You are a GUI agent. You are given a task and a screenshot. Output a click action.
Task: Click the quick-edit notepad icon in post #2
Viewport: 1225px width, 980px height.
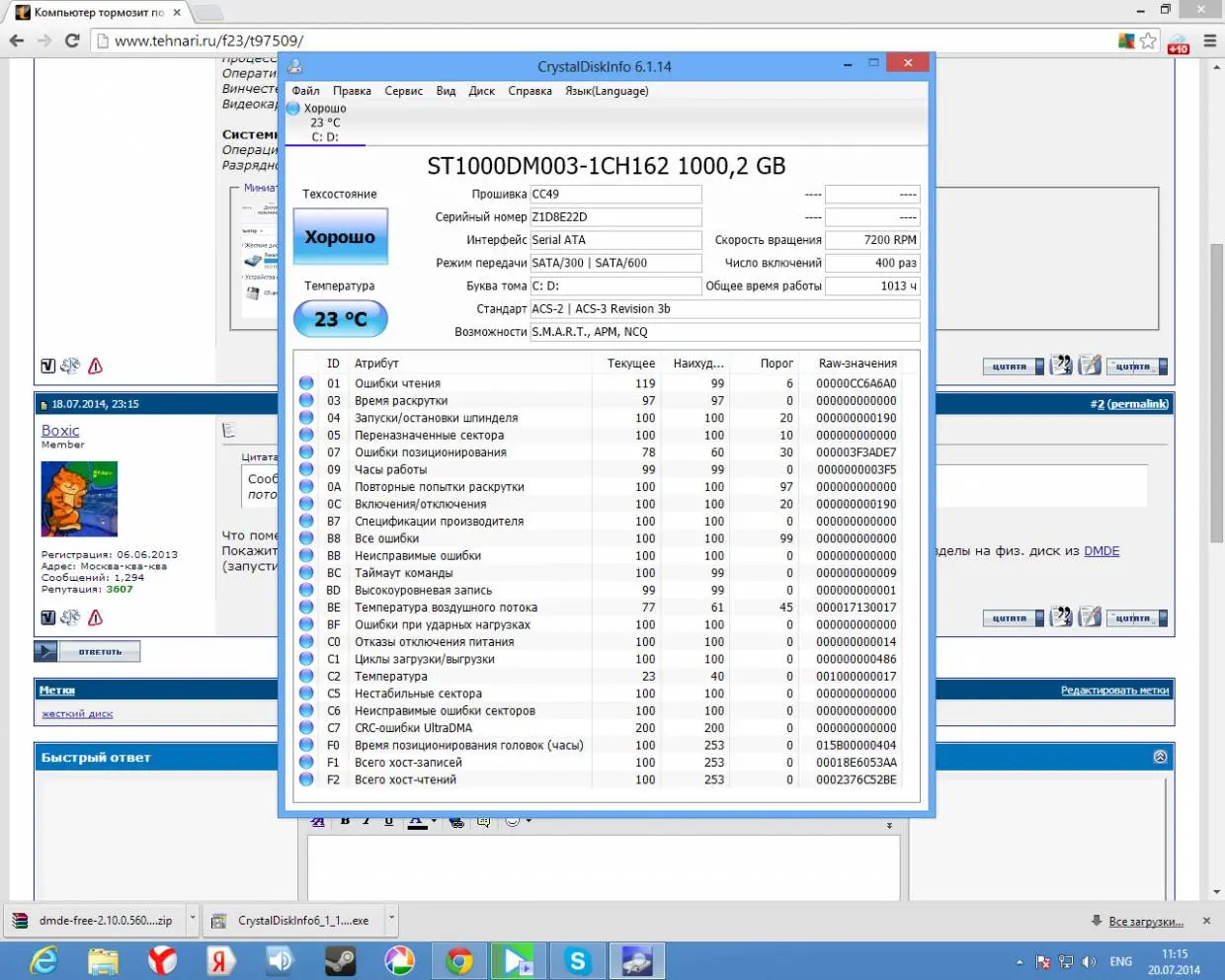click(x=1090, y=617)
